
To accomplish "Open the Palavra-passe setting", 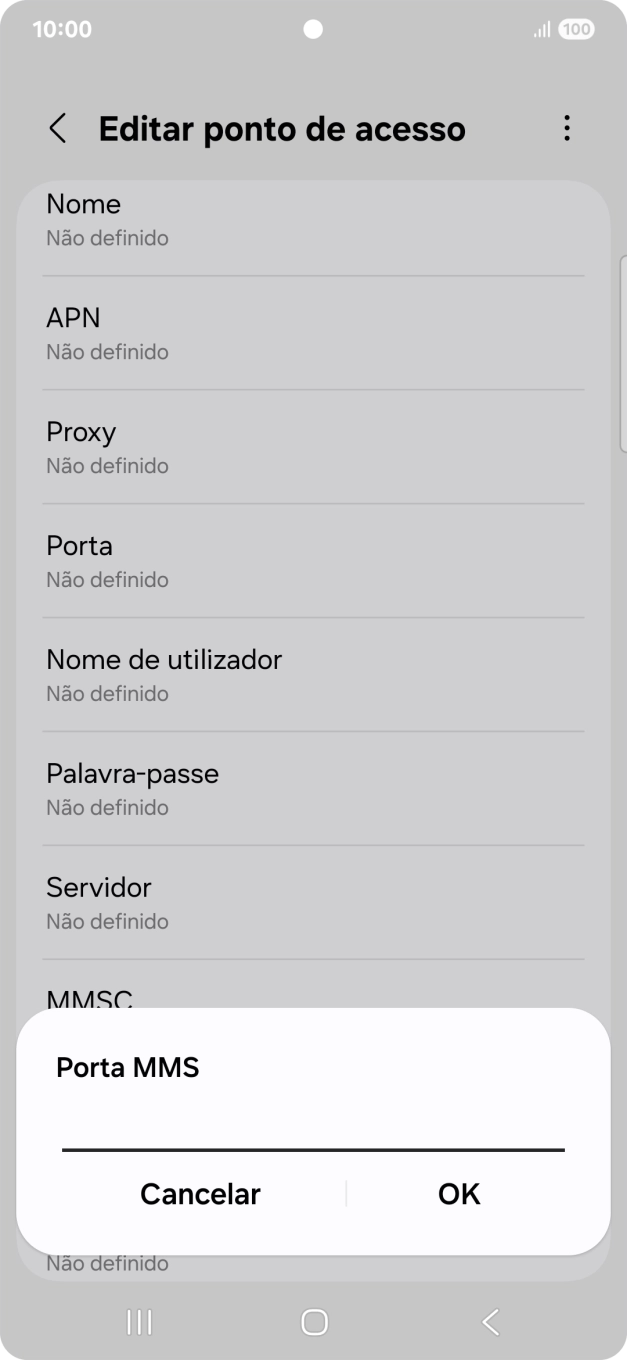I will 313,789.
